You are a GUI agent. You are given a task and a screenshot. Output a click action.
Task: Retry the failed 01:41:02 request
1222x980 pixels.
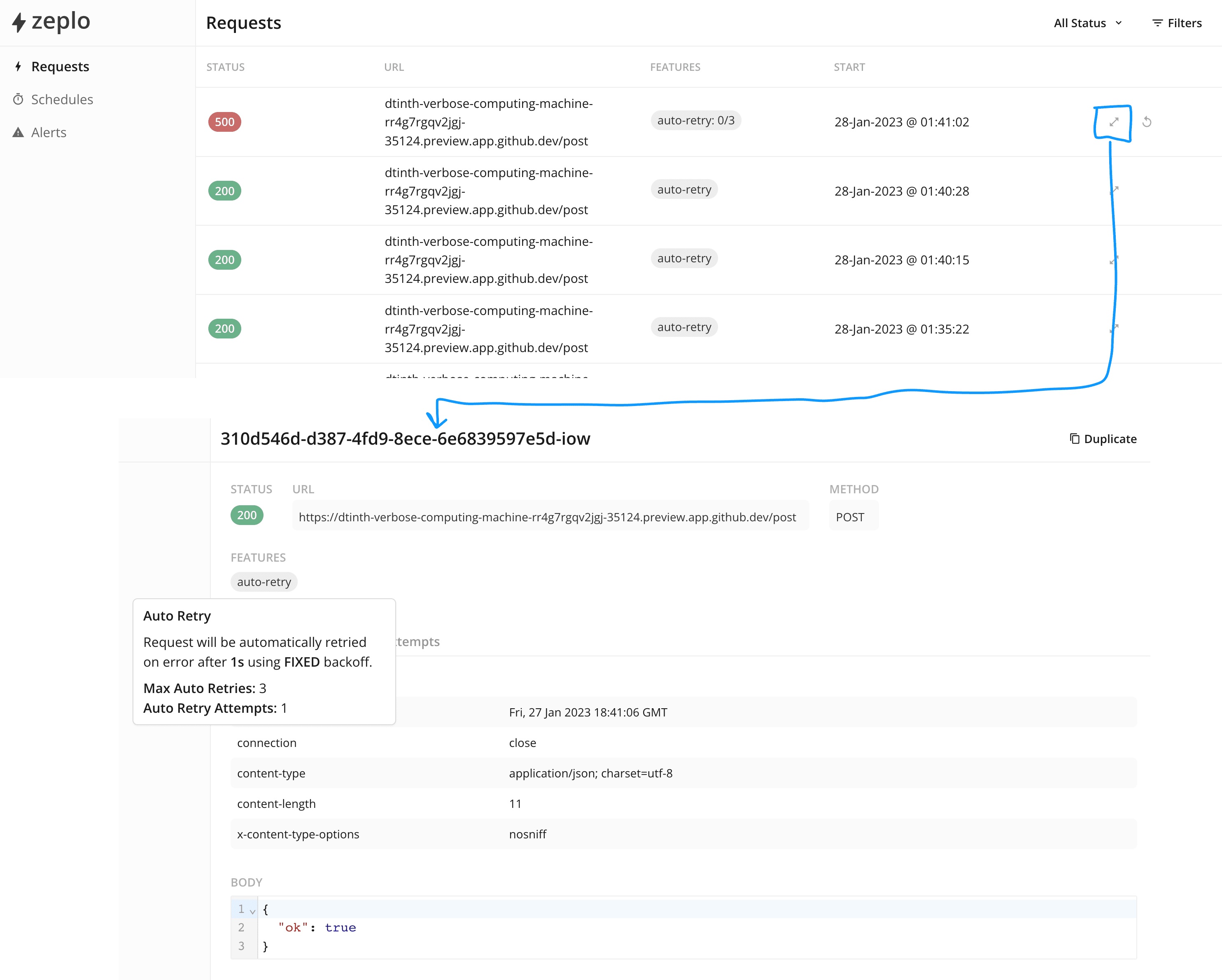point(1147,122)
